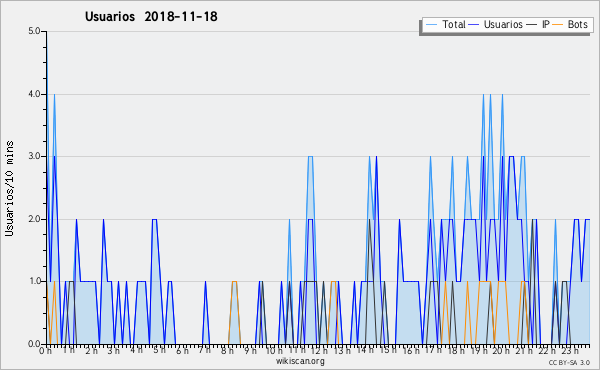
Task: Click the x-axis label '22 h'
Action: pyautogui.click(x=546, y=351)
